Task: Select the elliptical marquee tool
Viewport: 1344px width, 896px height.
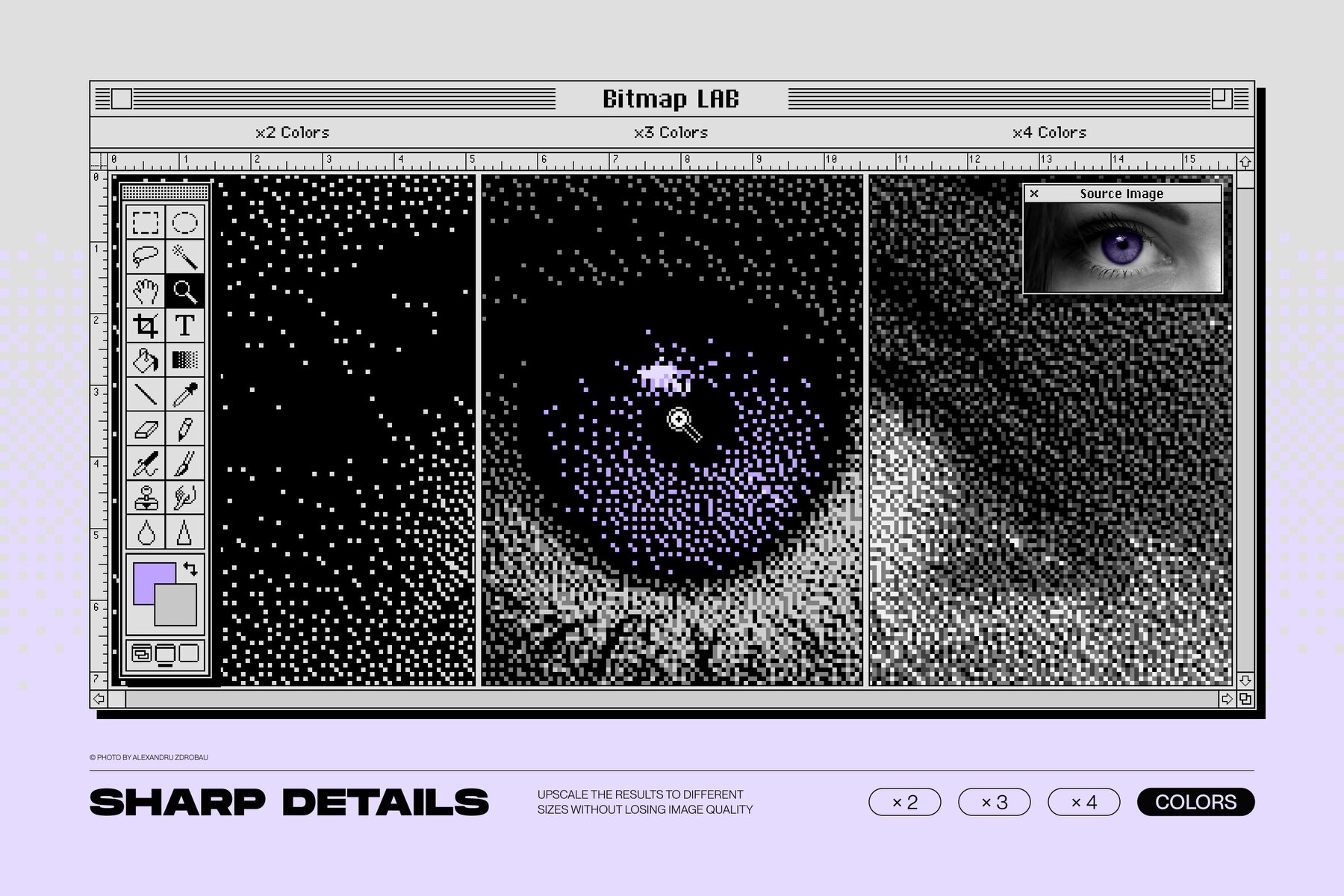Action: point(185,220)
